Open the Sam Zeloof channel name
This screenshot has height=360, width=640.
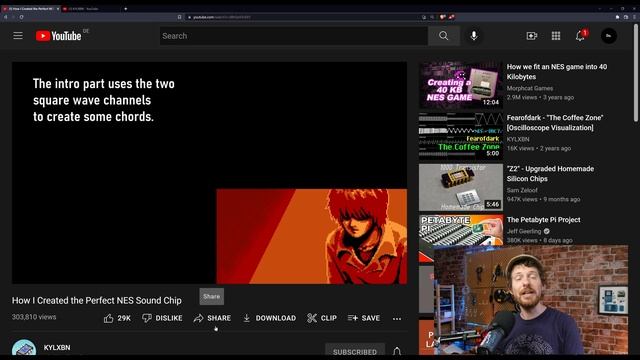(522, 190)
